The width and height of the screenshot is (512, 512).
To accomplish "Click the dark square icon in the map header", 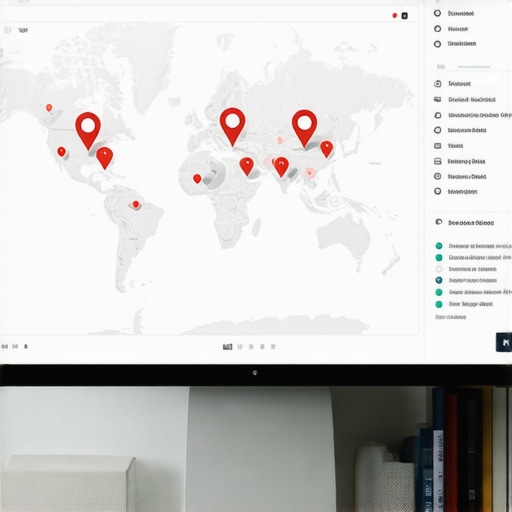I will click(x=404, y=16).
